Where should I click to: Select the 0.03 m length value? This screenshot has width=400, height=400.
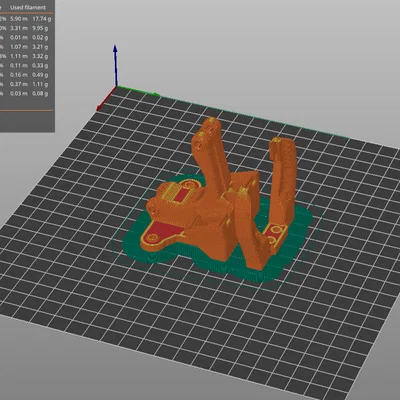[x=19, y=94]
